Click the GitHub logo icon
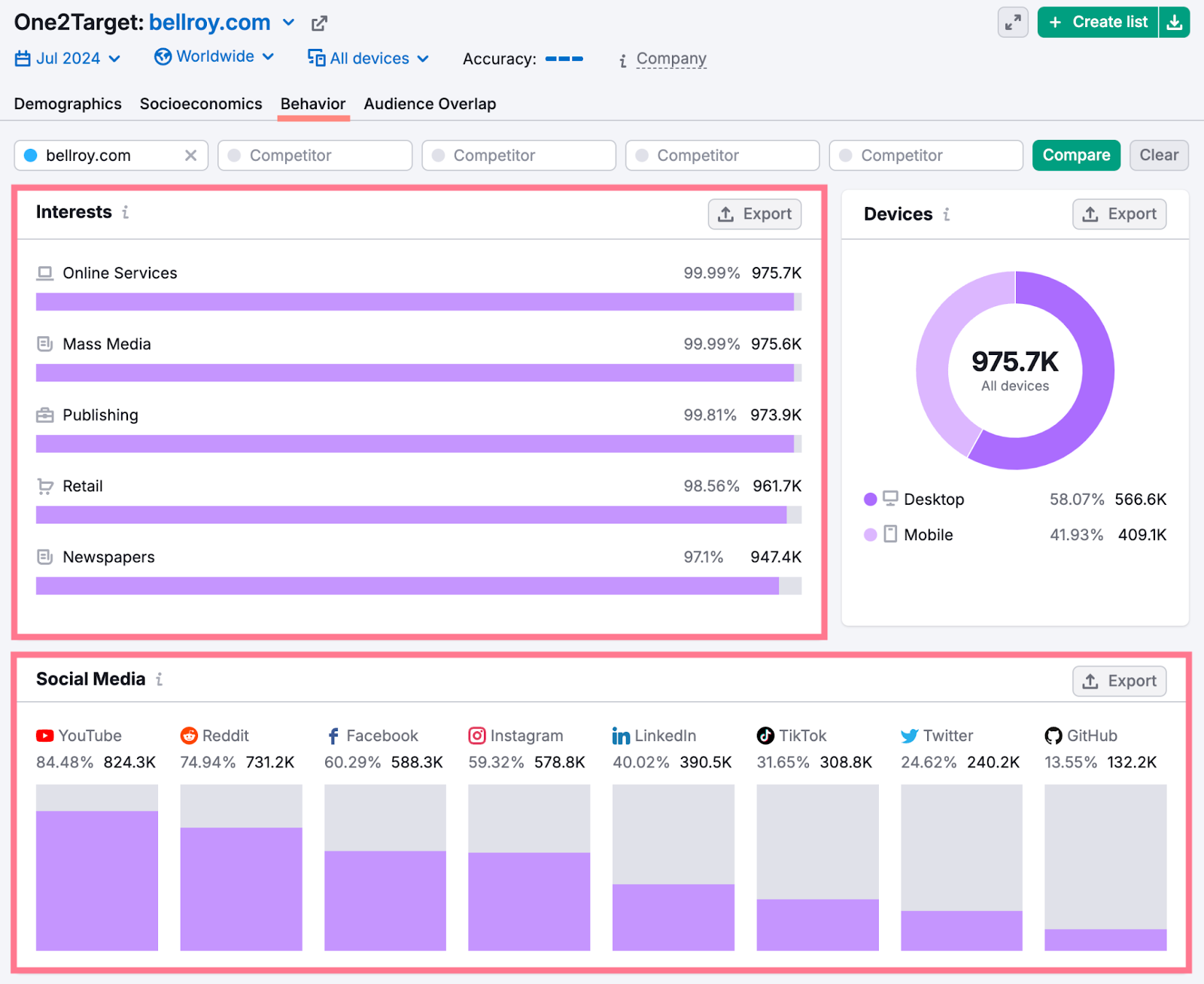Screen dimensions: 1204x984 pyautogui.click(x=1053, y=736)
